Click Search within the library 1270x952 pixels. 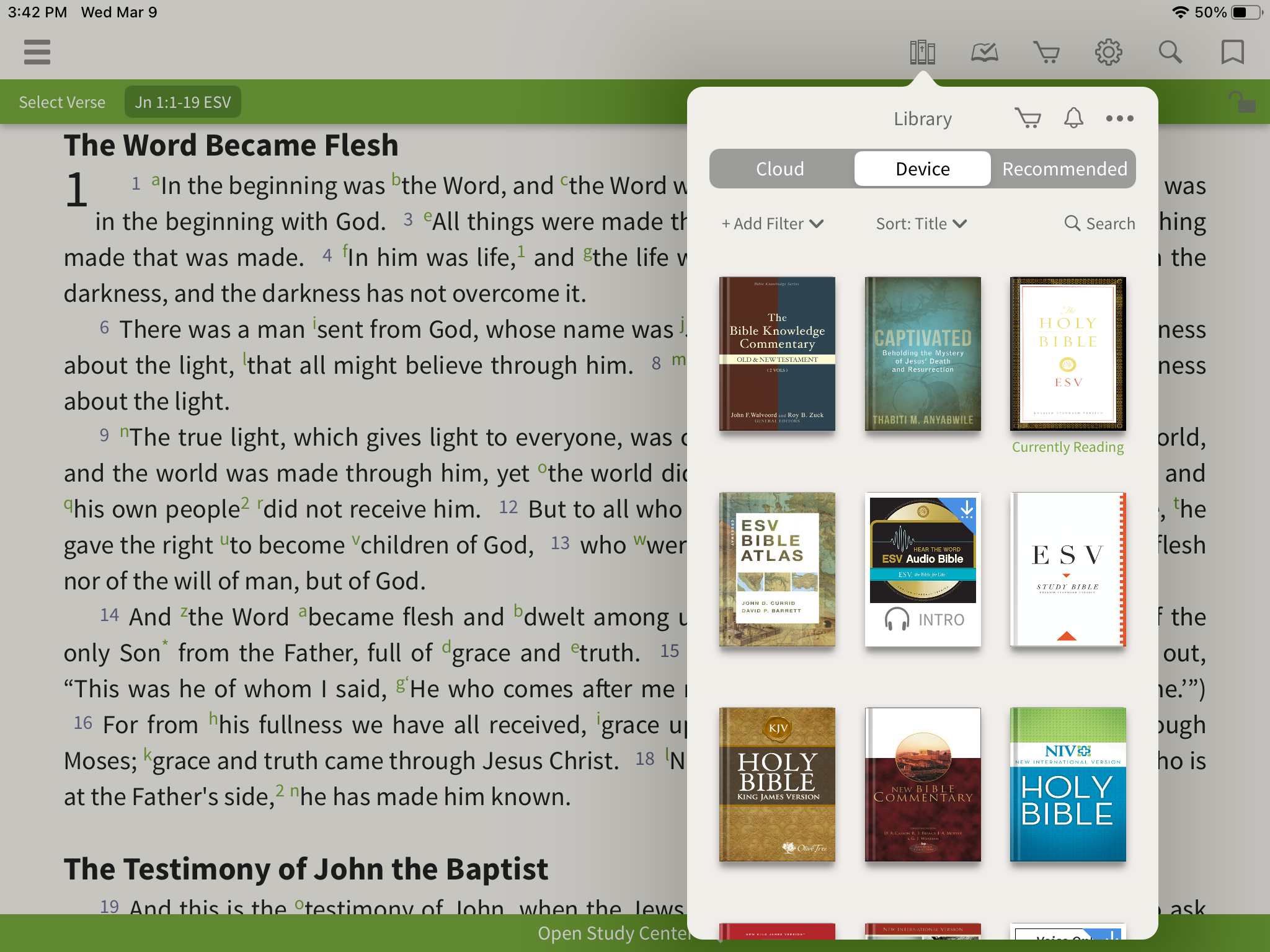point(1099,224)
